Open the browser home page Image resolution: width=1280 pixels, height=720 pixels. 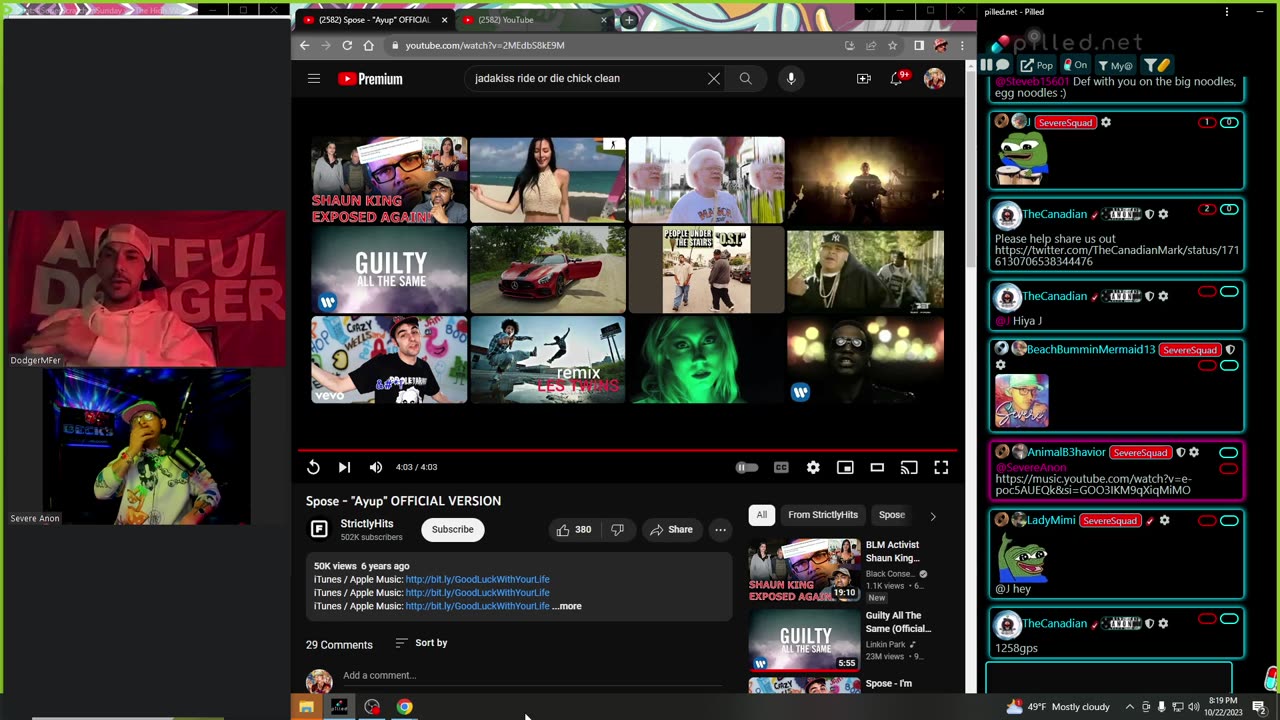coord(368,45)
